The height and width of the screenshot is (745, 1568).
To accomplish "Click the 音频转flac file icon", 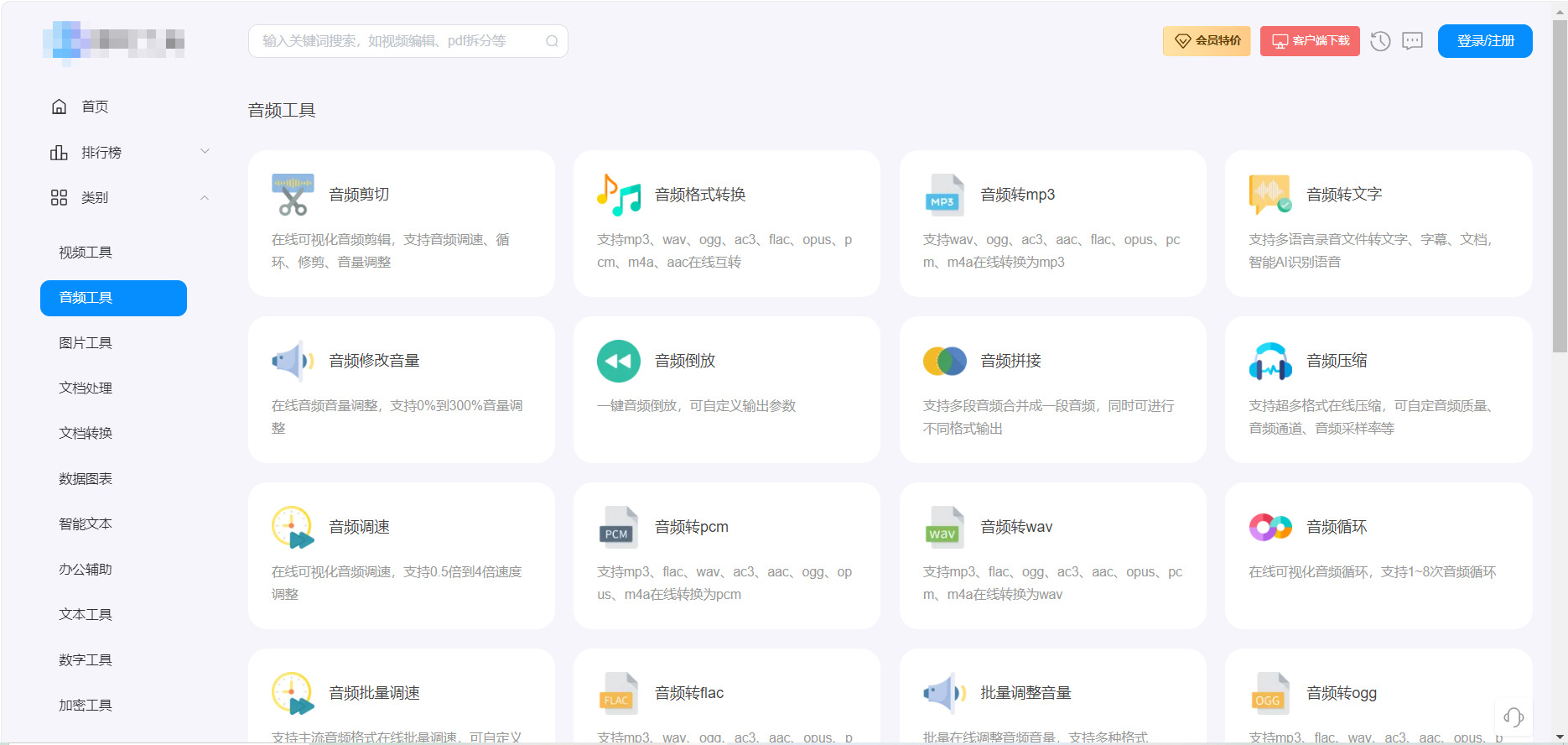I will [619, 693].
